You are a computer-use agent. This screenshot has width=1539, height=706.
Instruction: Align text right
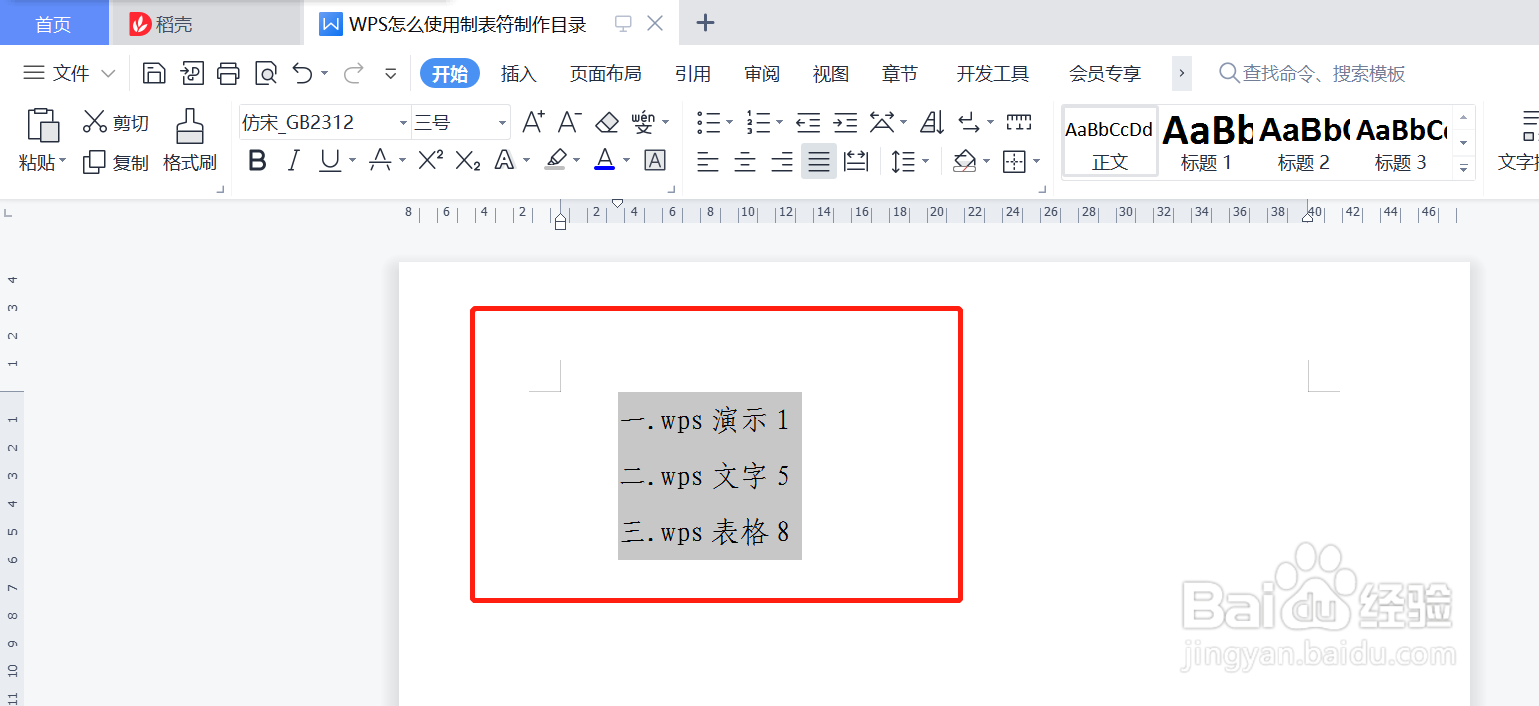point(782,161)
